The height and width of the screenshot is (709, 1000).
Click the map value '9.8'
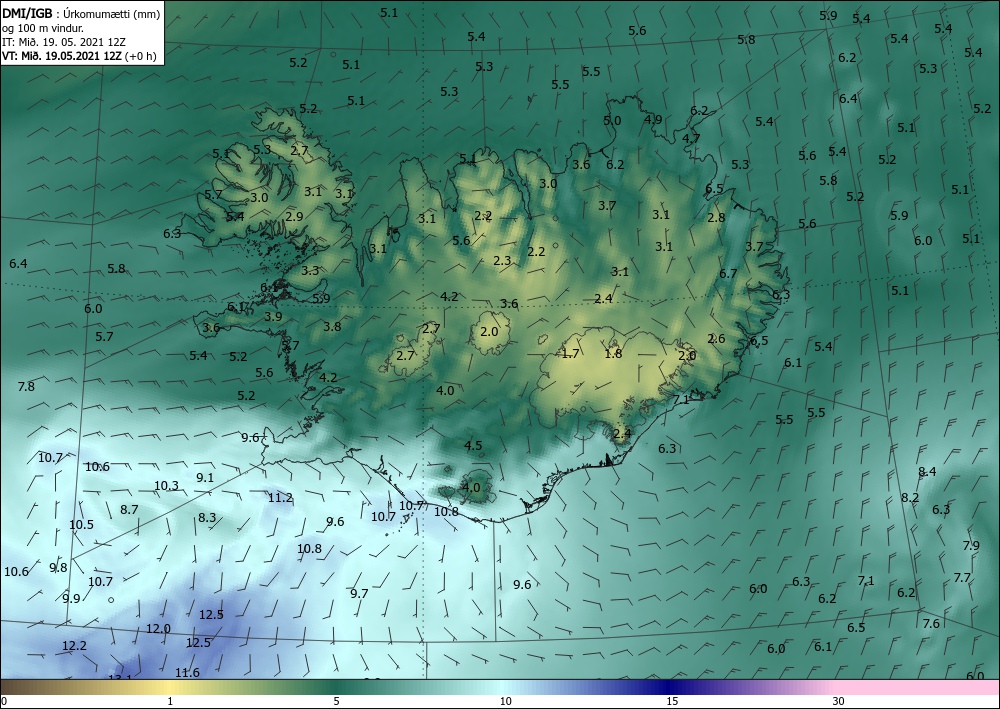pos(58,567)
